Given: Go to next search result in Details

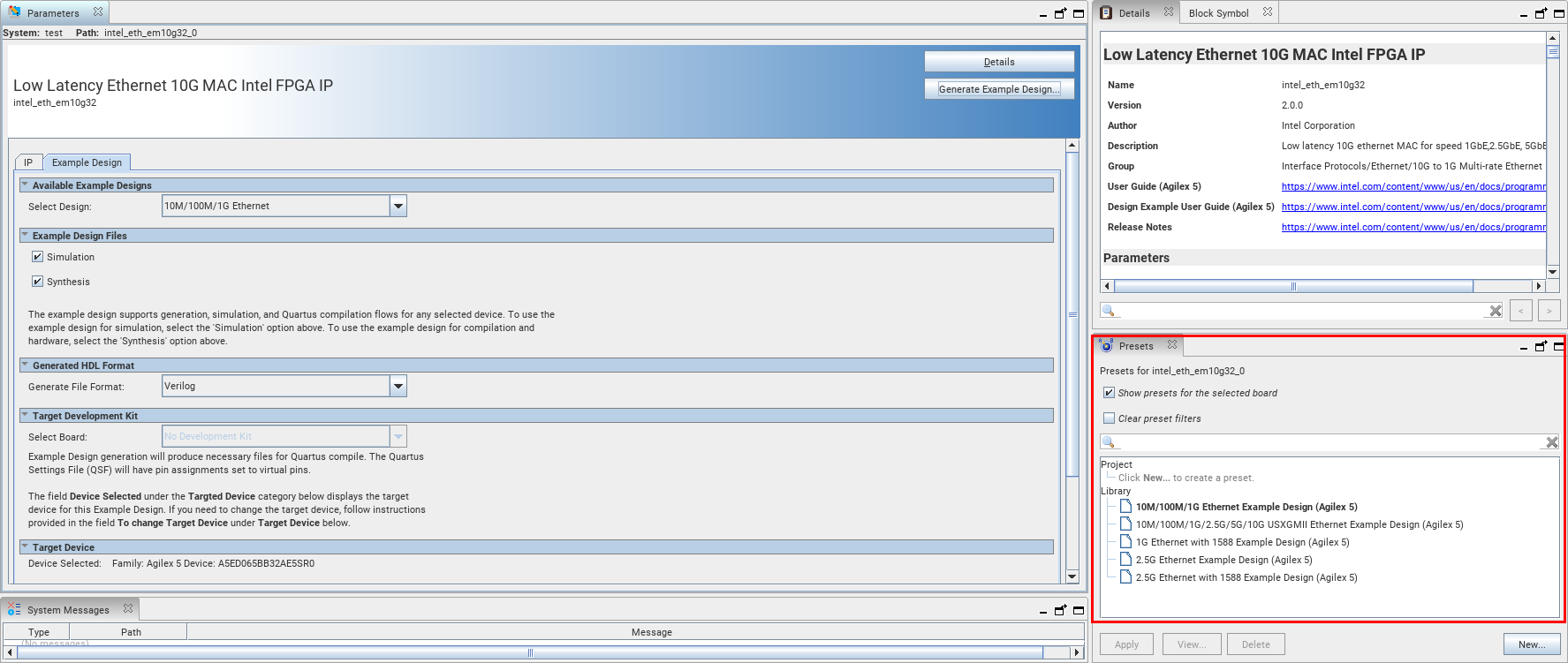Looking at the screenshot, I should [x=1549, y=311].
